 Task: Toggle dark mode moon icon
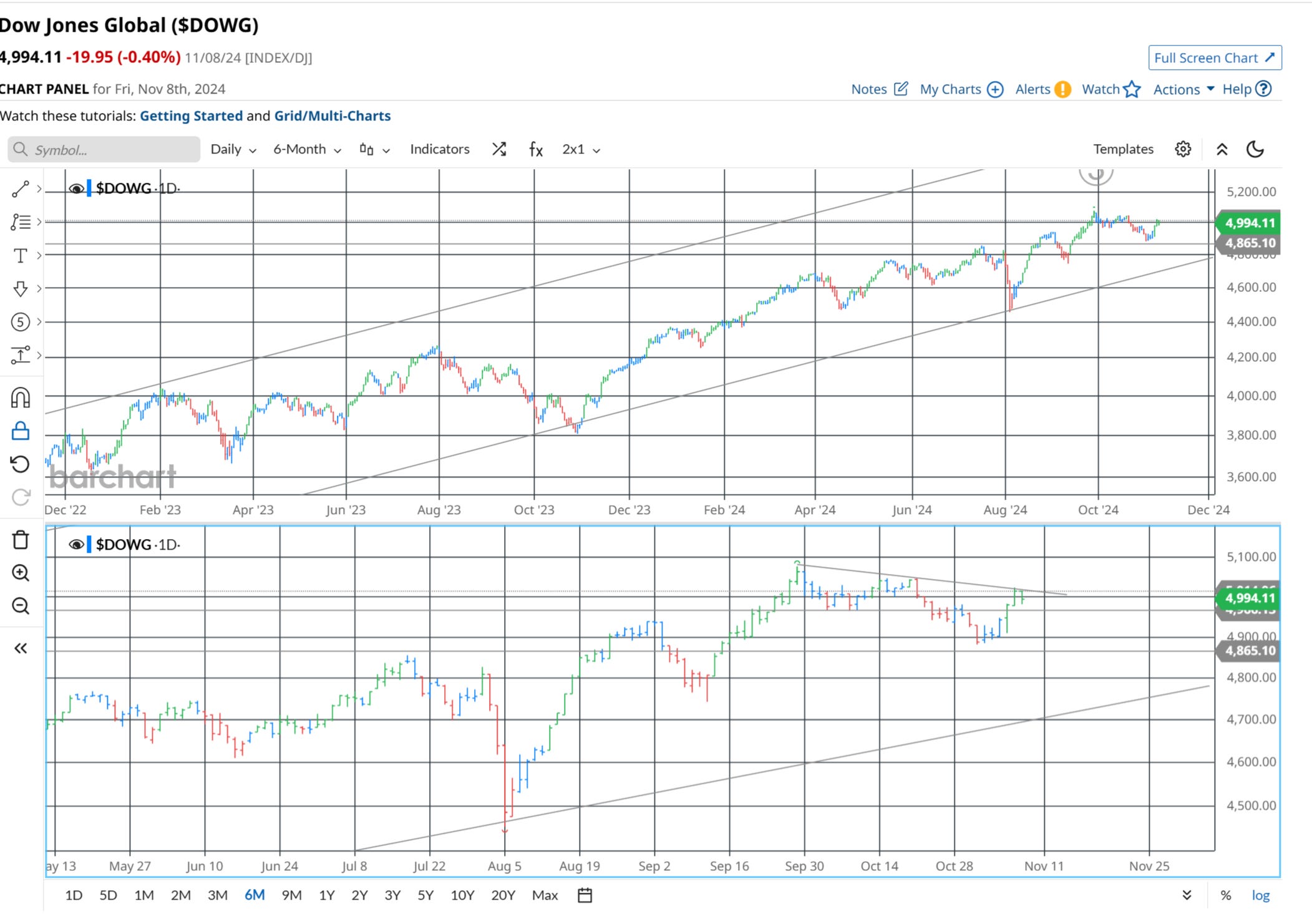point(1255,149)
